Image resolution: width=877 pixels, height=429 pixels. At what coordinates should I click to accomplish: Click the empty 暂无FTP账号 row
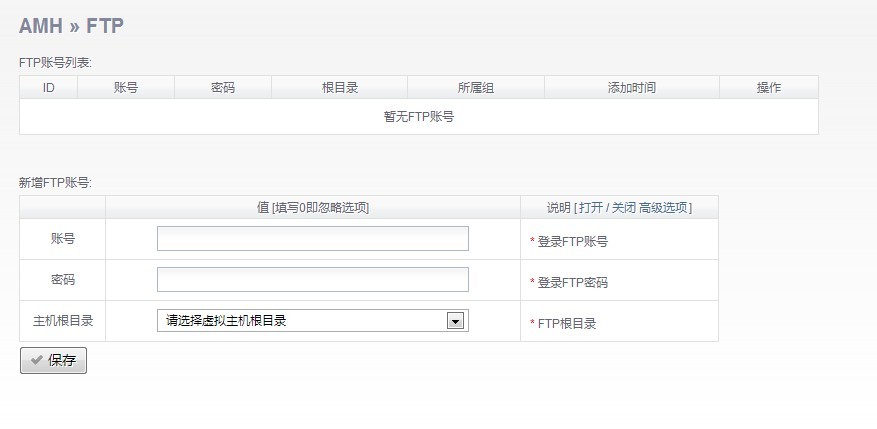418,117
